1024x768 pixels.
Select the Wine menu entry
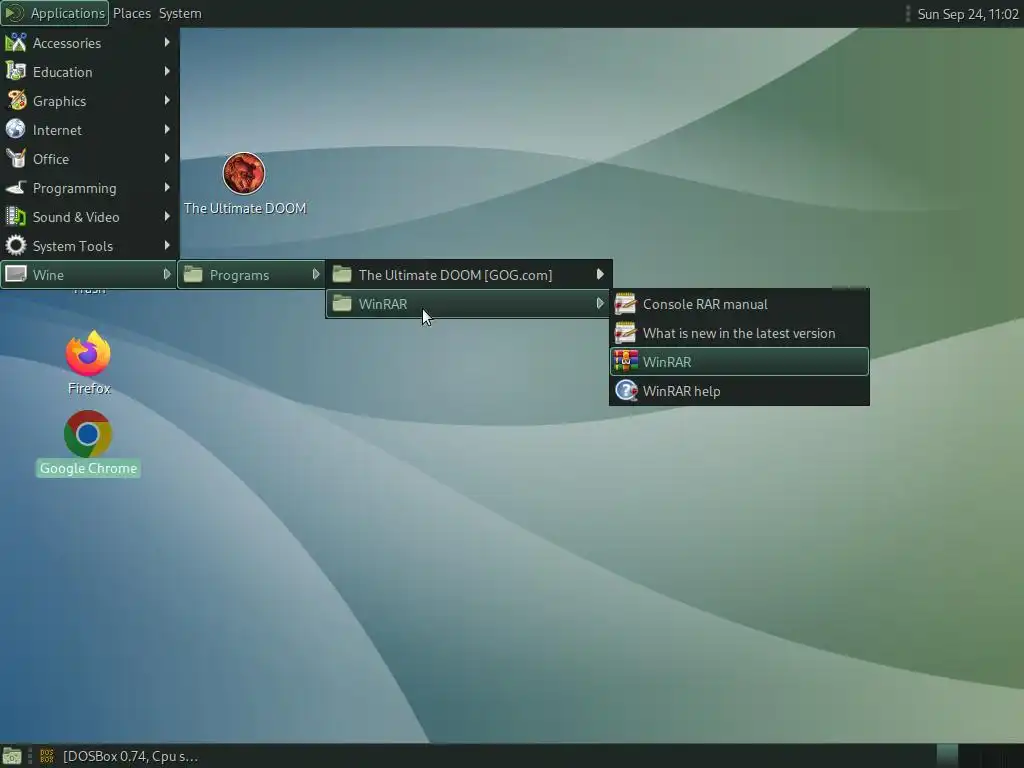89,275
